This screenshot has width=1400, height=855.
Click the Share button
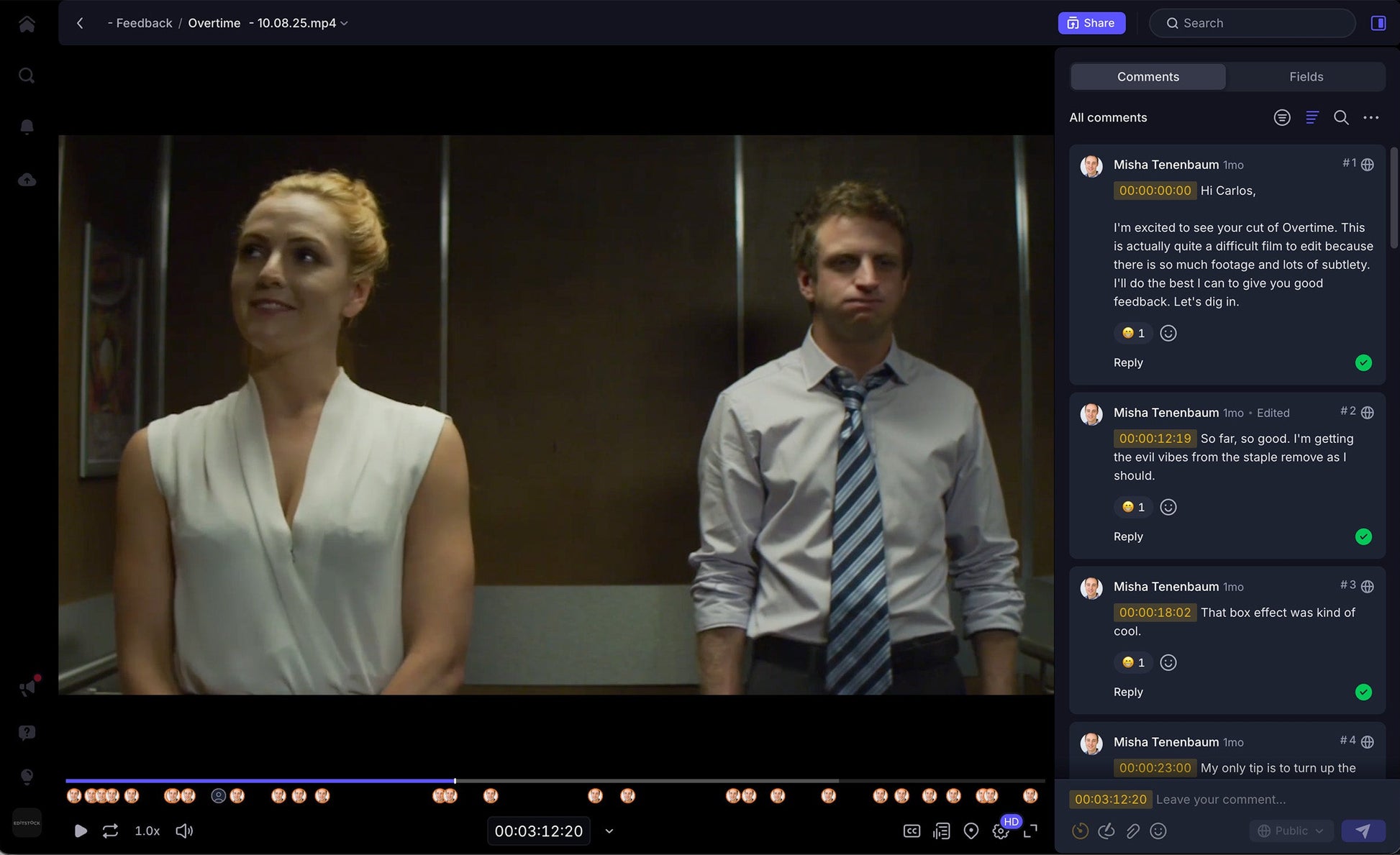(1091, 22)
